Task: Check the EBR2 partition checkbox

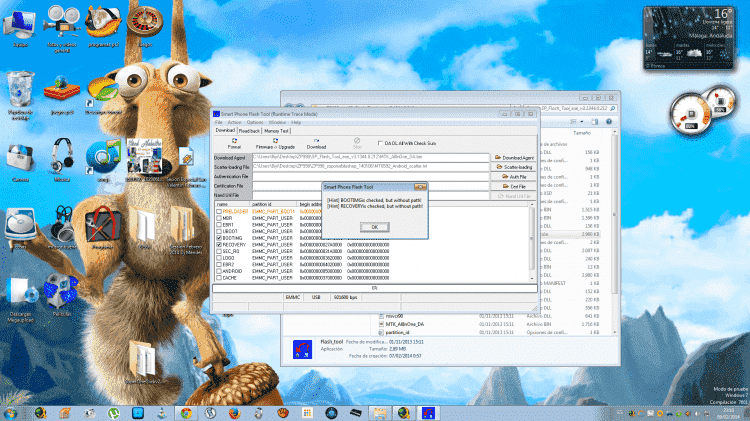Action: (x=219, y=265)
